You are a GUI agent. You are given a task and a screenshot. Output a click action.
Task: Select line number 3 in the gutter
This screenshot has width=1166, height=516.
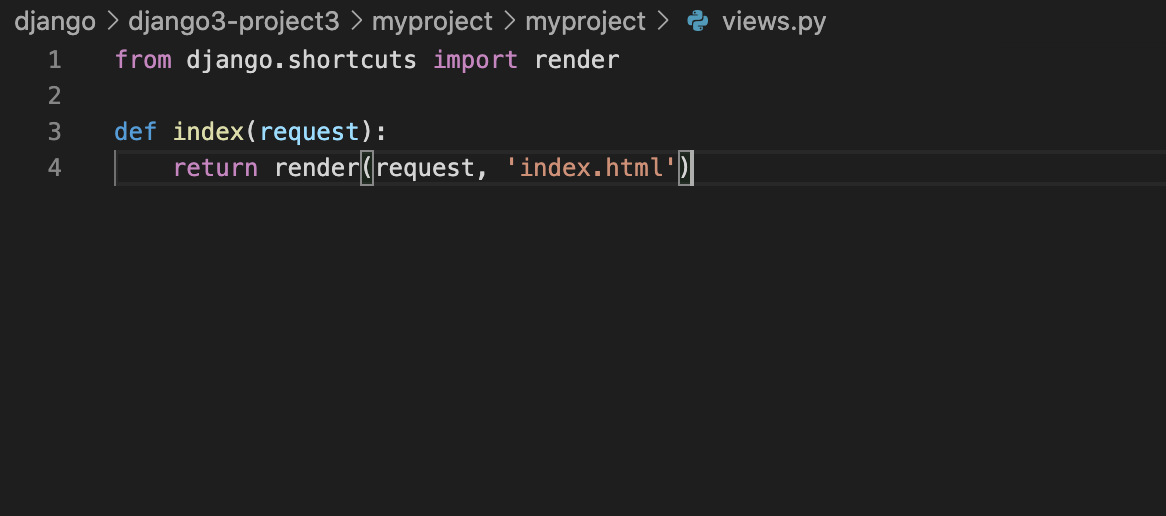pos(54,132)
